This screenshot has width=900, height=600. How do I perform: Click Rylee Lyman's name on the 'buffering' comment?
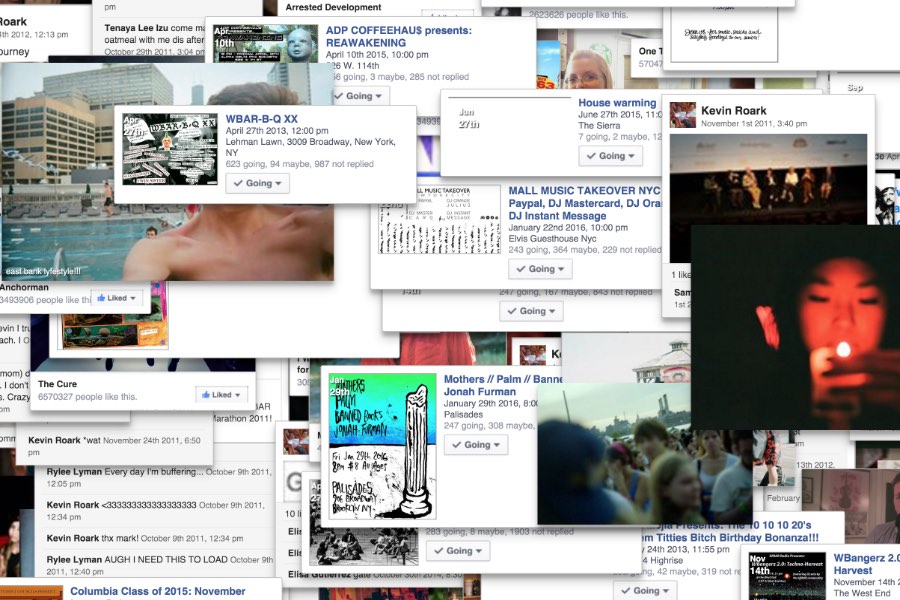pyautogui.click(x=75, y=471)
